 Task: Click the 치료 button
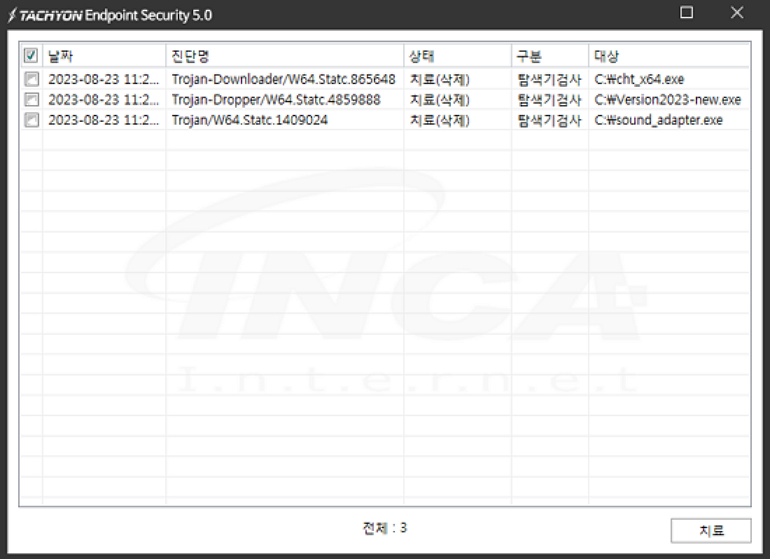click(x=711, y=531)
